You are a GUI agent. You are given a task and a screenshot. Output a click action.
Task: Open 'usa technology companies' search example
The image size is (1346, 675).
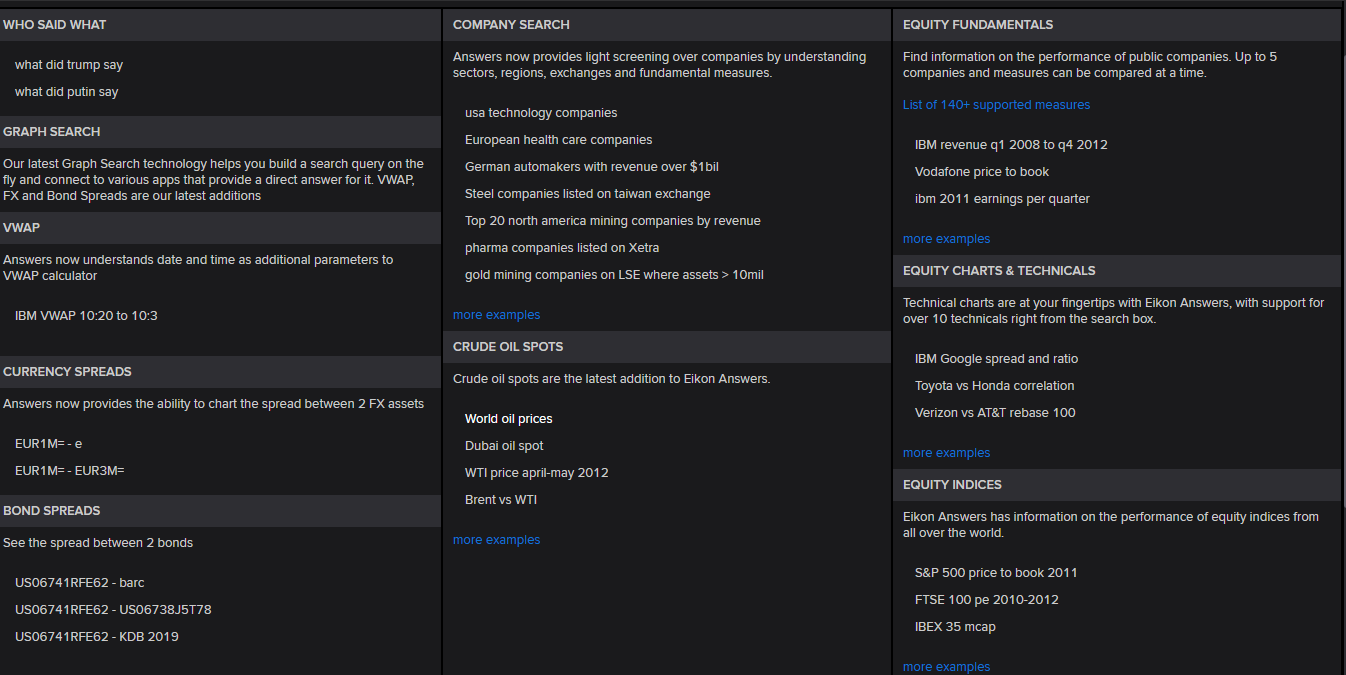[x=541, y=113]
